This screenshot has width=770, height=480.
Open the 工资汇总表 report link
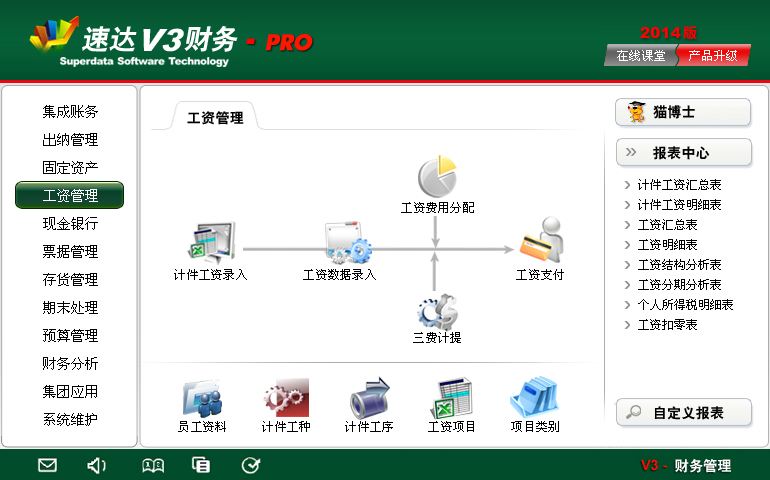coord(667,225)
